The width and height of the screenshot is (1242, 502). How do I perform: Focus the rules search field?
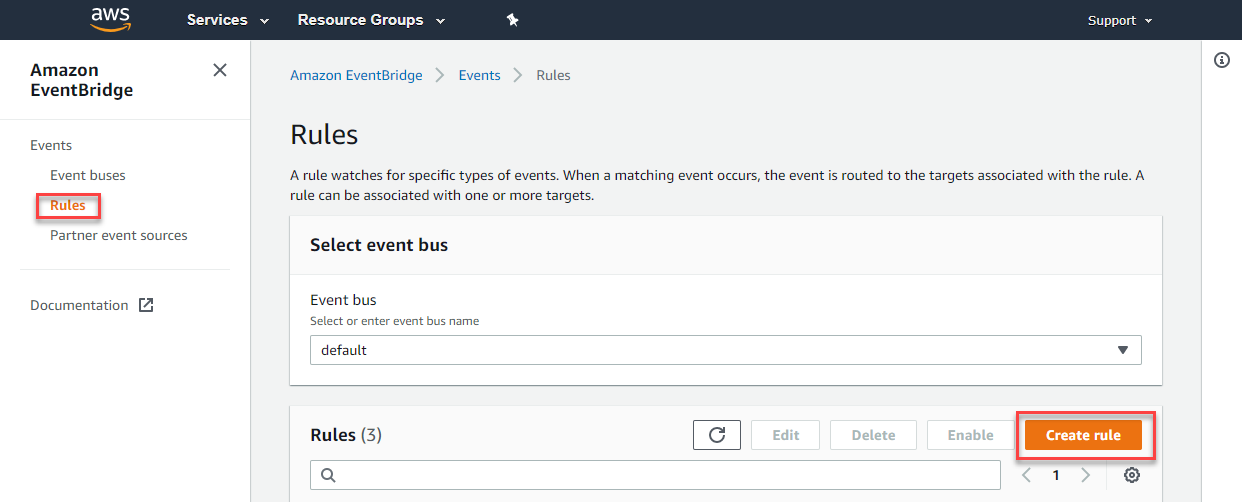(x=655, y=475)
